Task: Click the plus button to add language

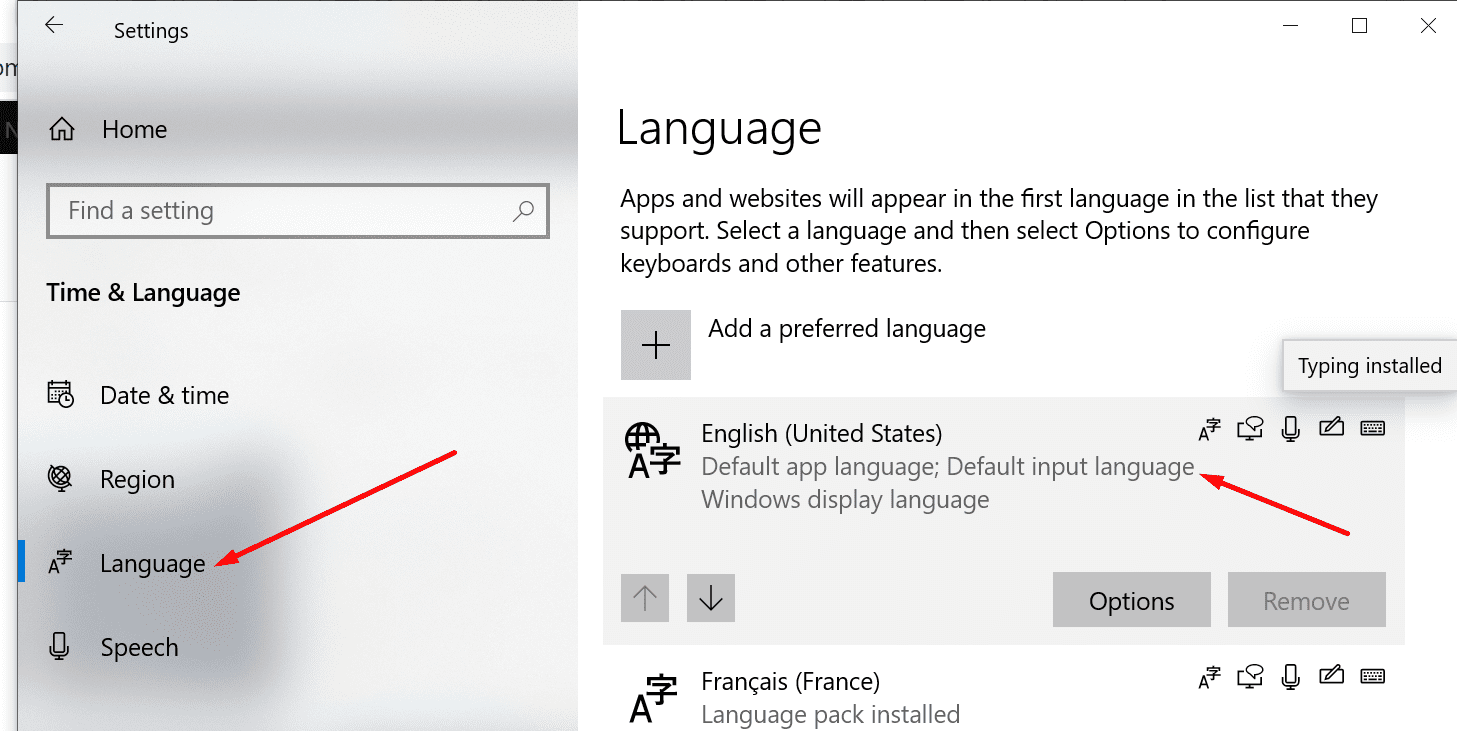Action: (x=656, y=345)
